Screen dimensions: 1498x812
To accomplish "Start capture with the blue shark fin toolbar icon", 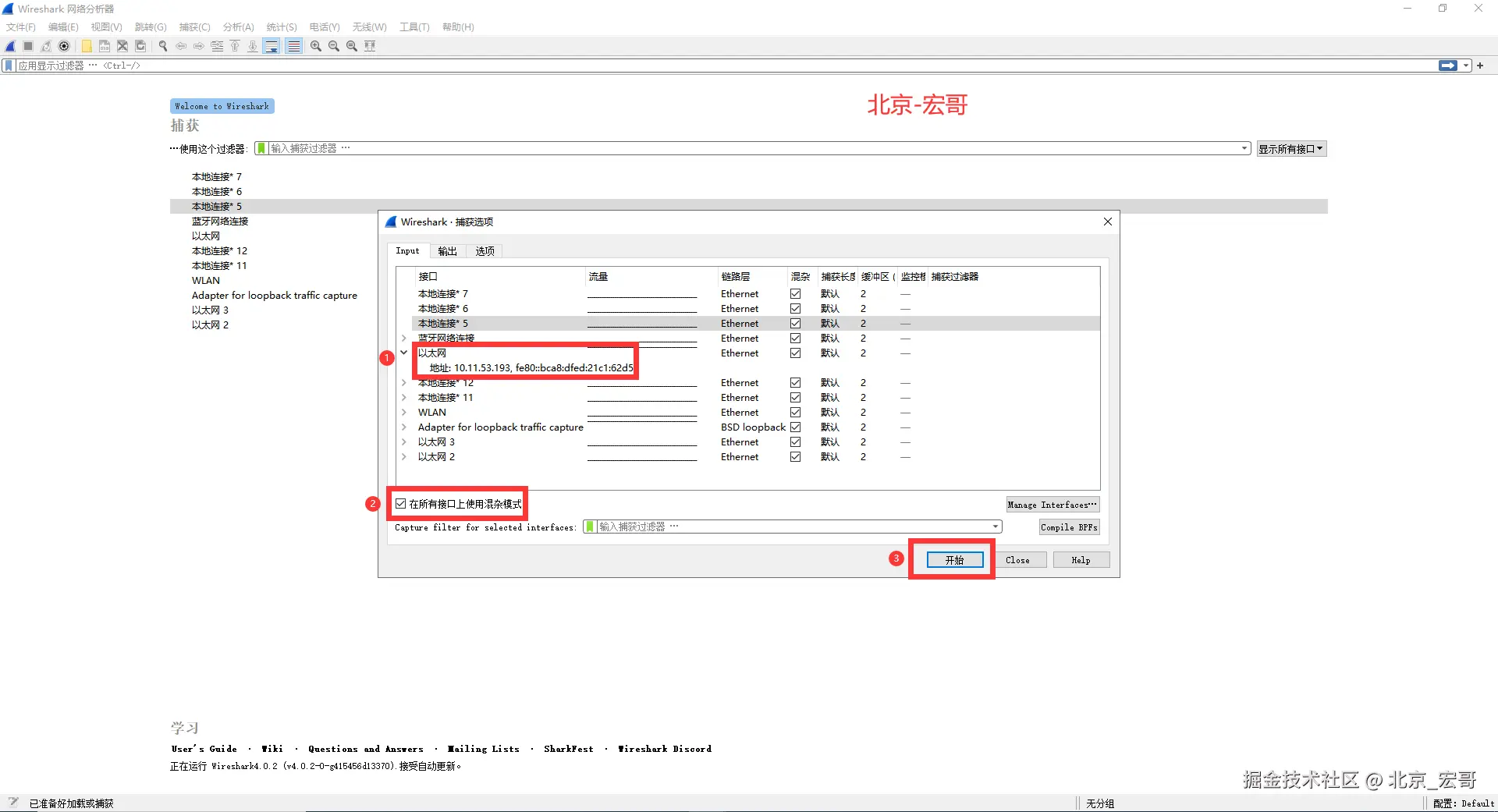I will tap(11, 46).
